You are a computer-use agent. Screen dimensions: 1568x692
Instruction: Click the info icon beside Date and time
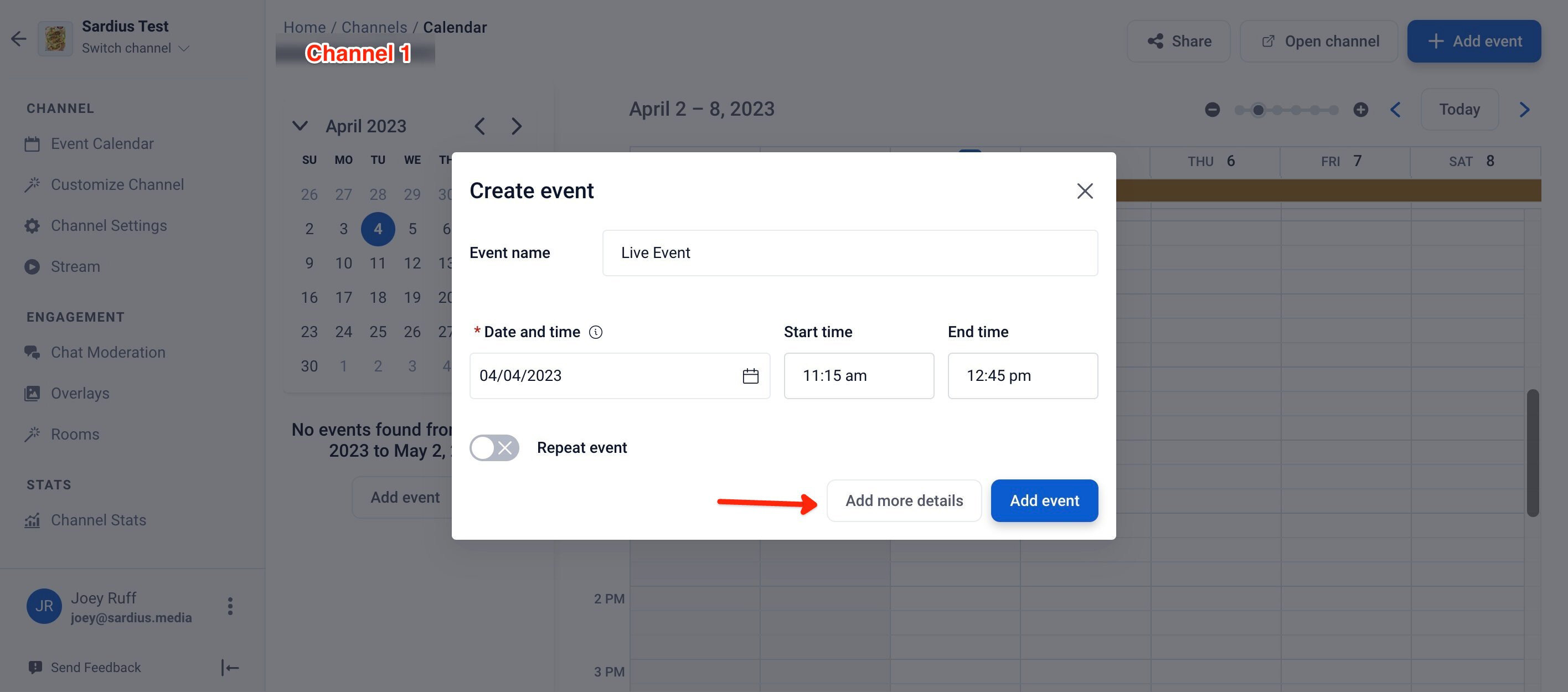596,332
